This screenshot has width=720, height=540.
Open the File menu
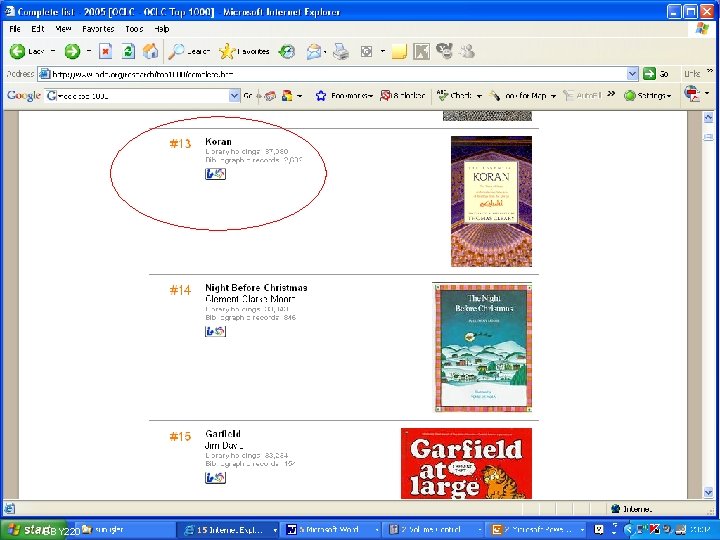click(15, 29)
